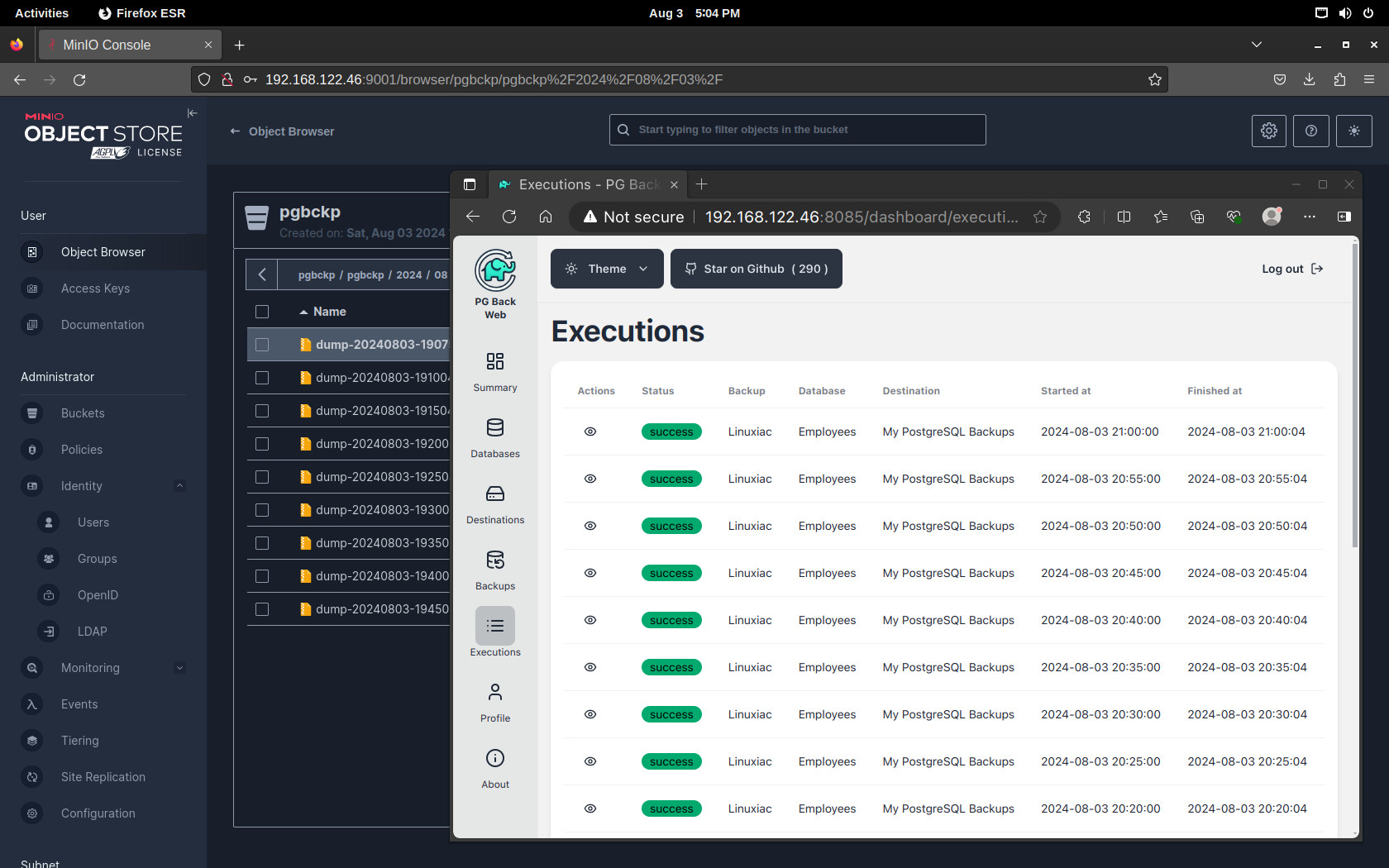Image resolution: width=1389 pixels, height=868 pixels.
Task: Open the three-dots menu in inner browser
Action: pyautogui.click(x=1310, y=217)
